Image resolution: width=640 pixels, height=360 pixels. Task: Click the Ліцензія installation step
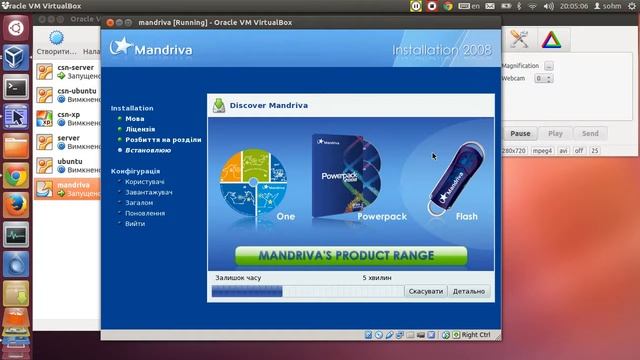click(x=140, y=129)
